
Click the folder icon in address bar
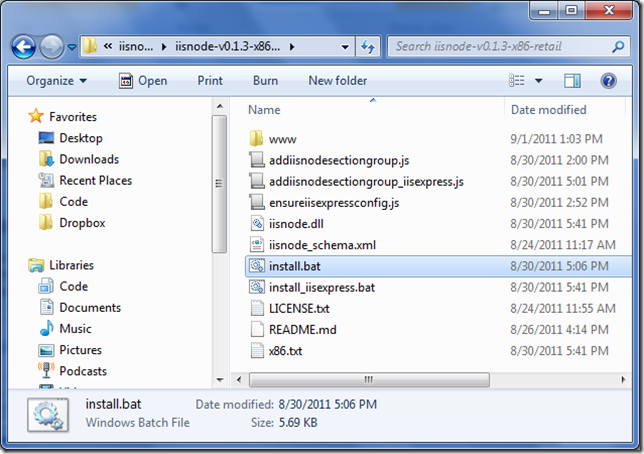point(90,46)
